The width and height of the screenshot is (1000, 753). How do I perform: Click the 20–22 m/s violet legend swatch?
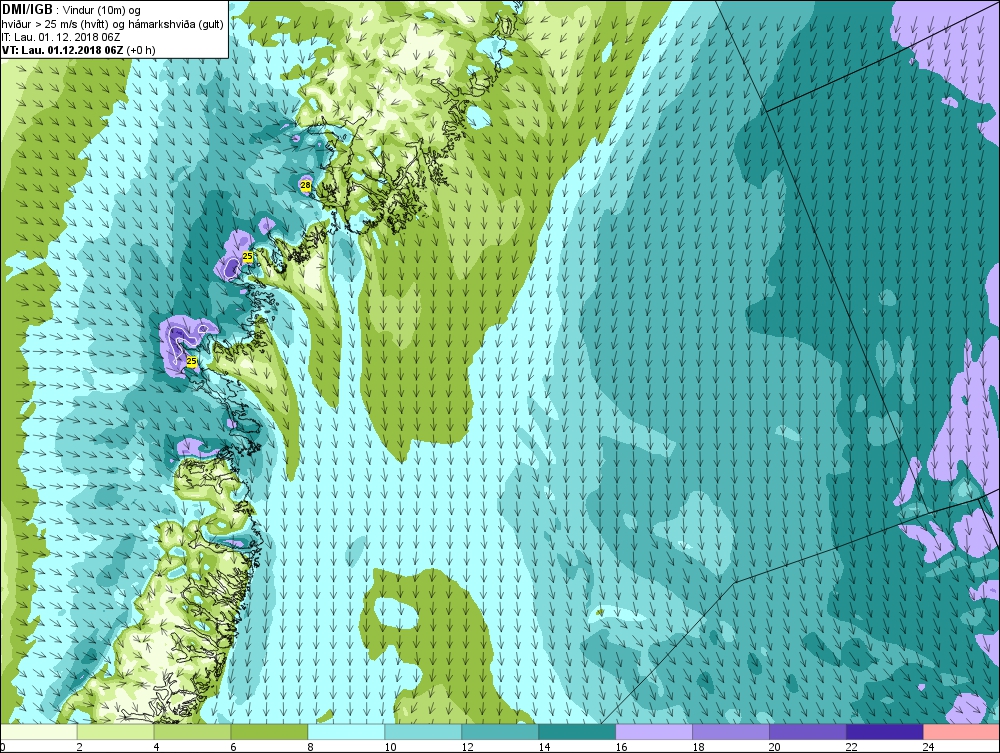coord(807,732)
